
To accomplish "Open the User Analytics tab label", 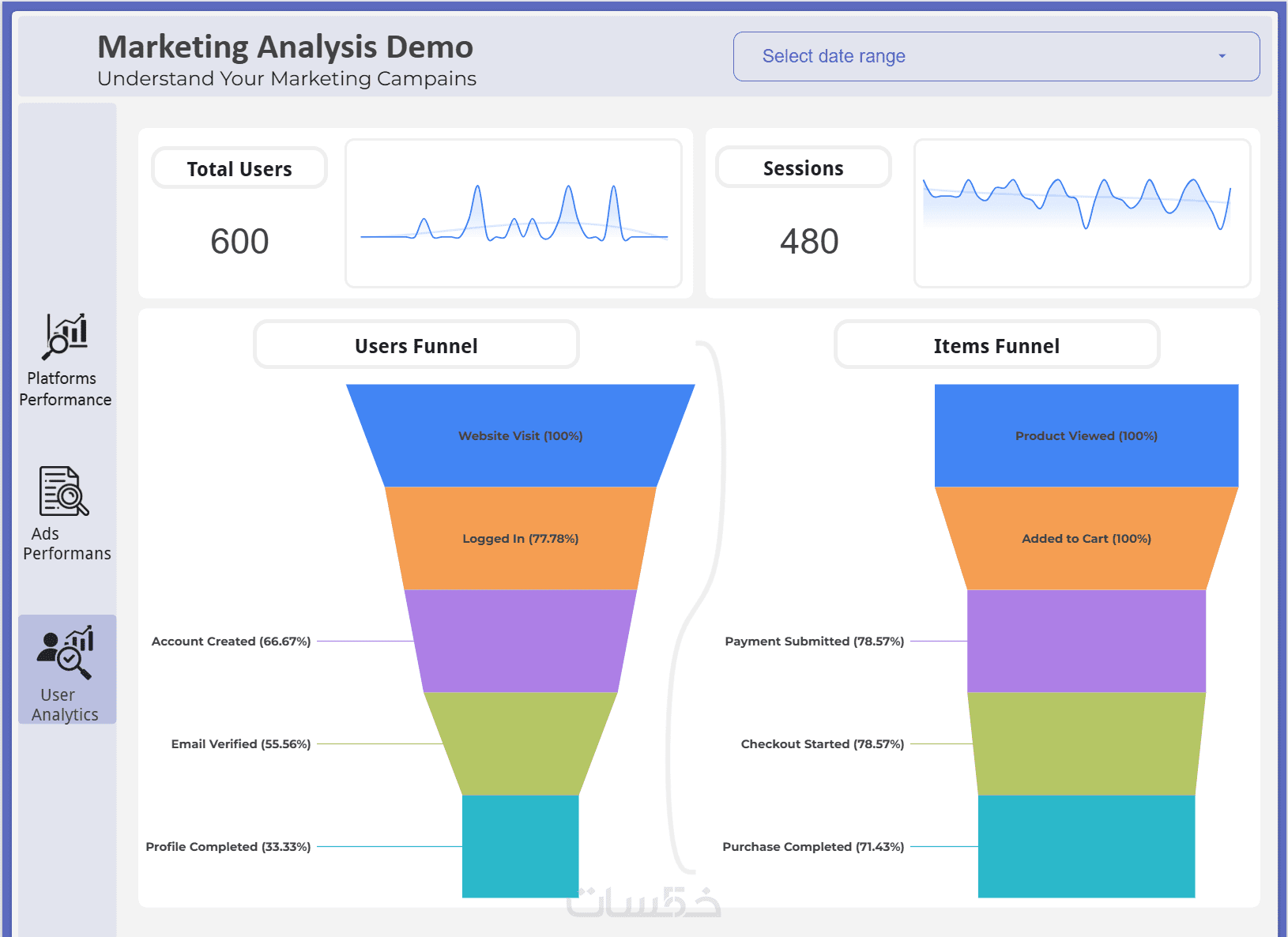I will 65,705.
